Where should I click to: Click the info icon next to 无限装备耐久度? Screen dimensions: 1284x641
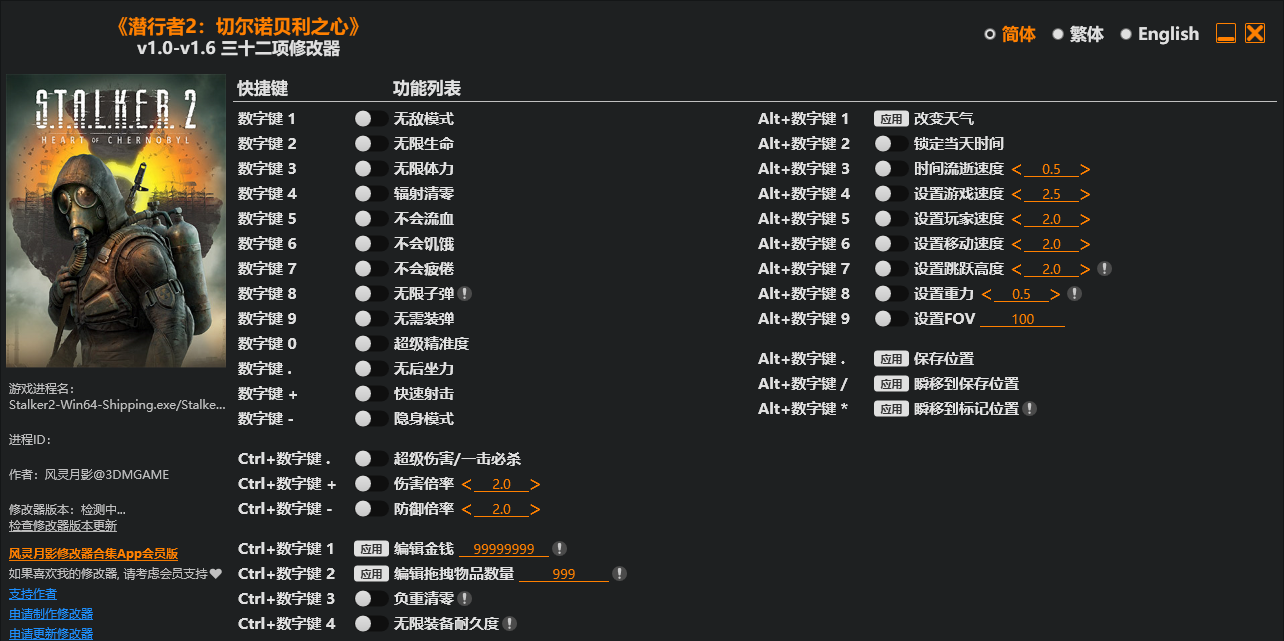[x=510, y=624]
